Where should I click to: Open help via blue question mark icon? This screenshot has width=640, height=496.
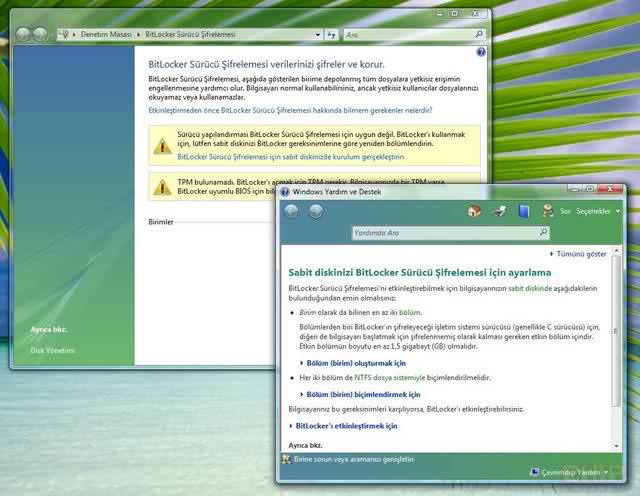click(x=481, y=52)
